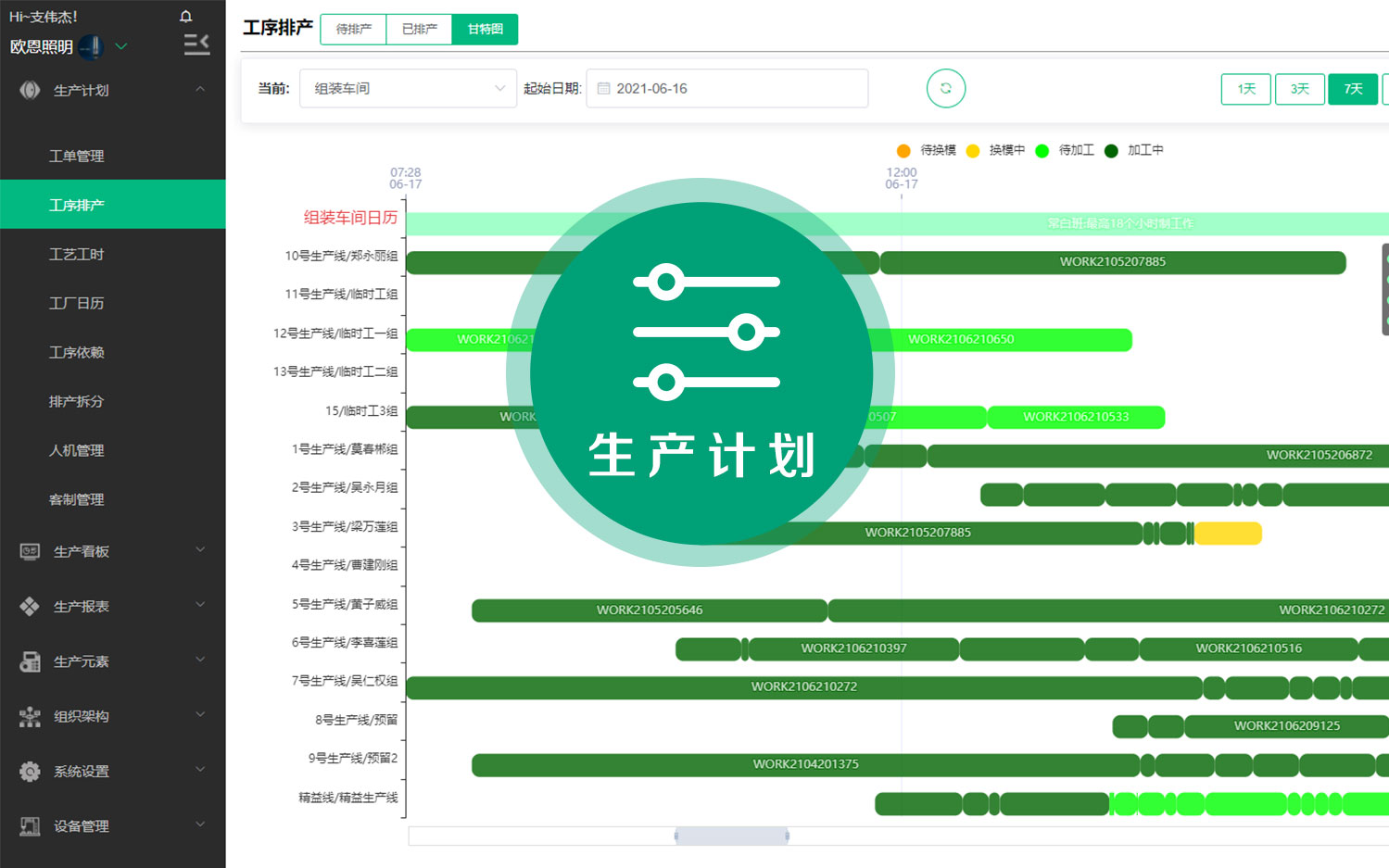Select the 7天 view button
The height and width of the screenshot is (868, 1389).
[x=1352, y=89]
